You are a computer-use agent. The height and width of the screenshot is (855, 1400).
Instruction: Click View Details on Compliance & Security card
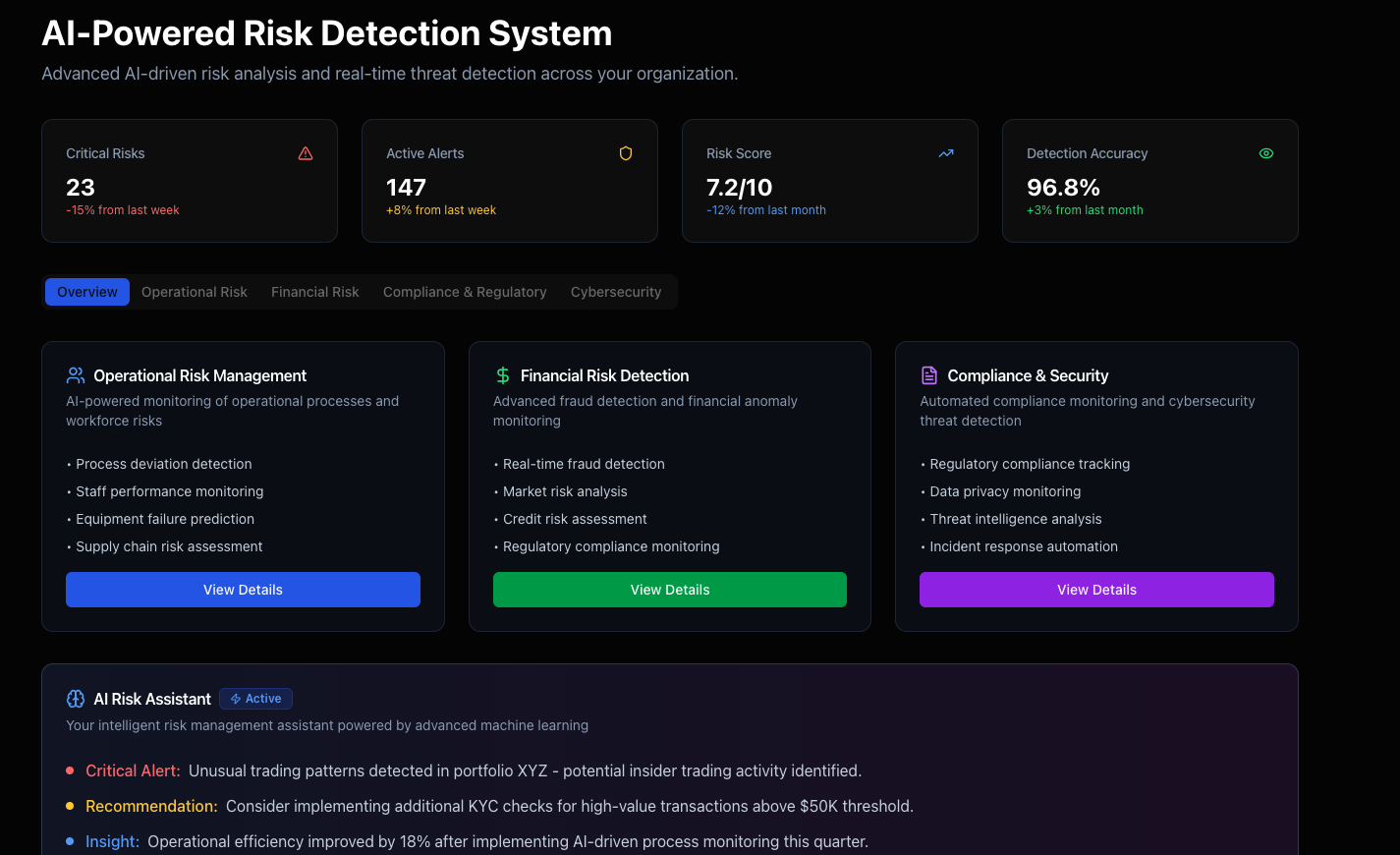[x=1096, y=590]
